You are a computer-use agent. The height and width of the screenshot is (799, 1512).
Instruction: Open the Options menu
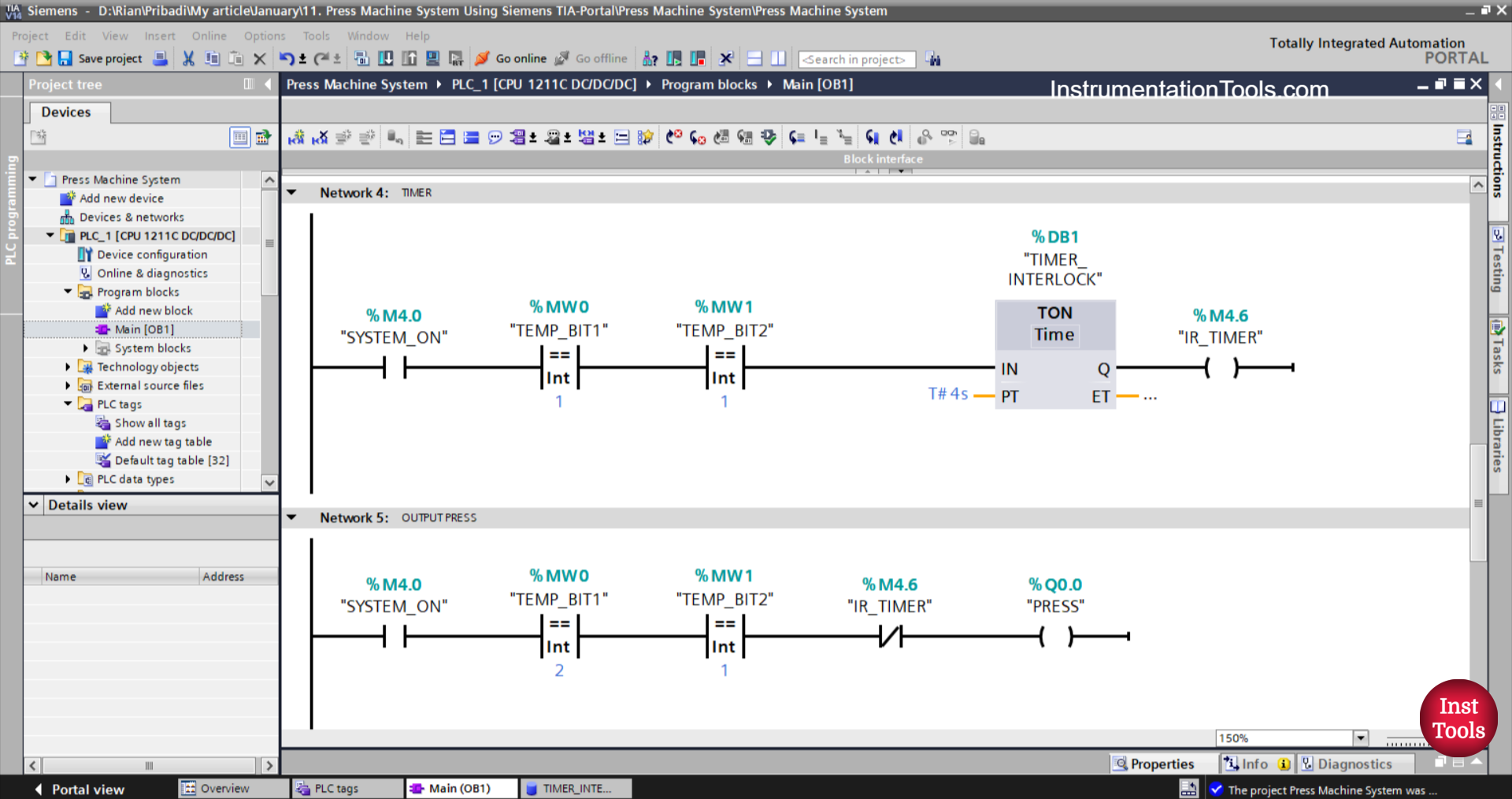pyautogui.click(x=265, y=36)
